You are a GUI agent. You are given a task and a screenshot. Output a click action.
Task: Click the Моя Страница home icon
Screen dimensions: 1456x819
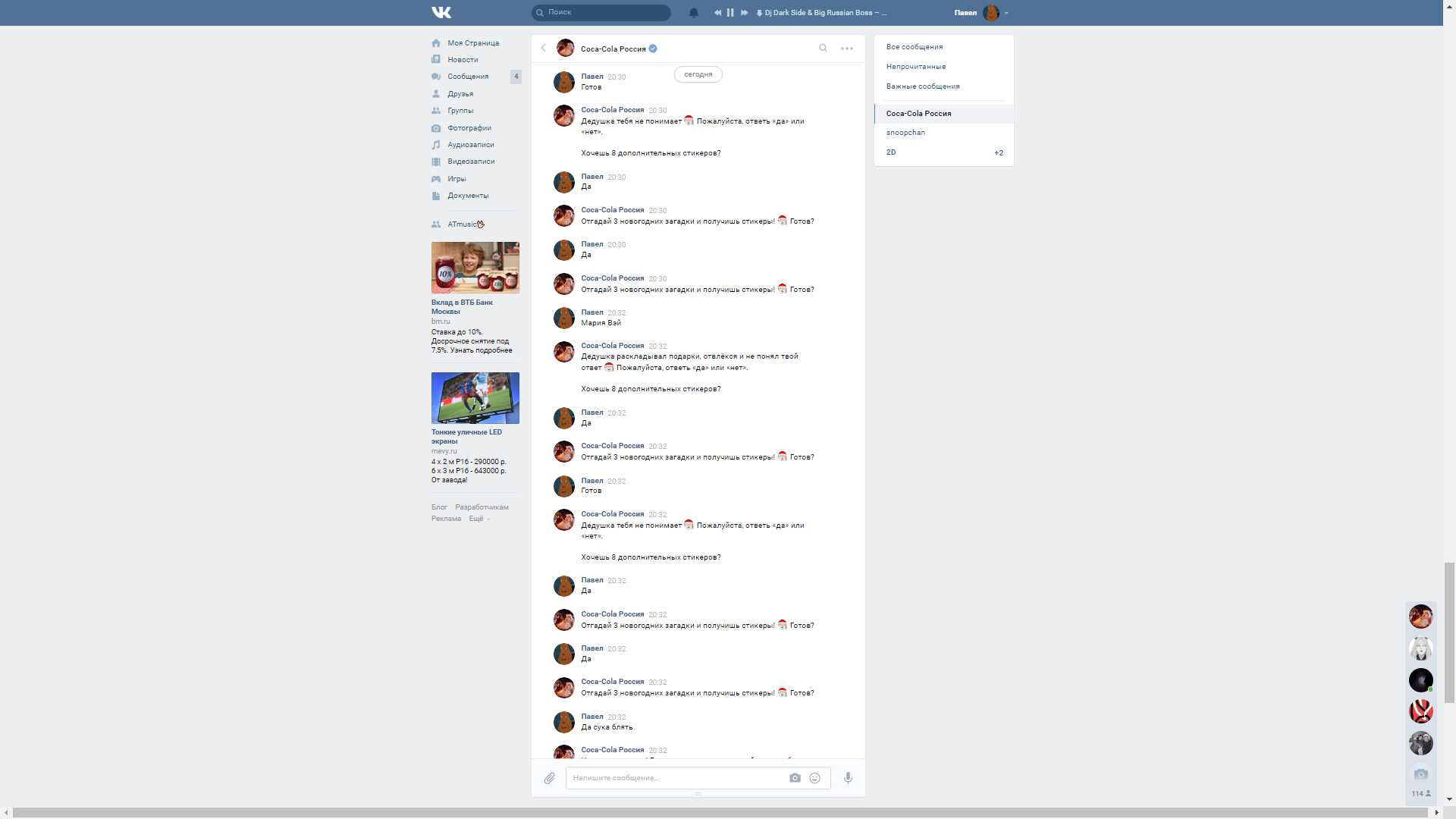pyautogui.click(x=436, y=43)
